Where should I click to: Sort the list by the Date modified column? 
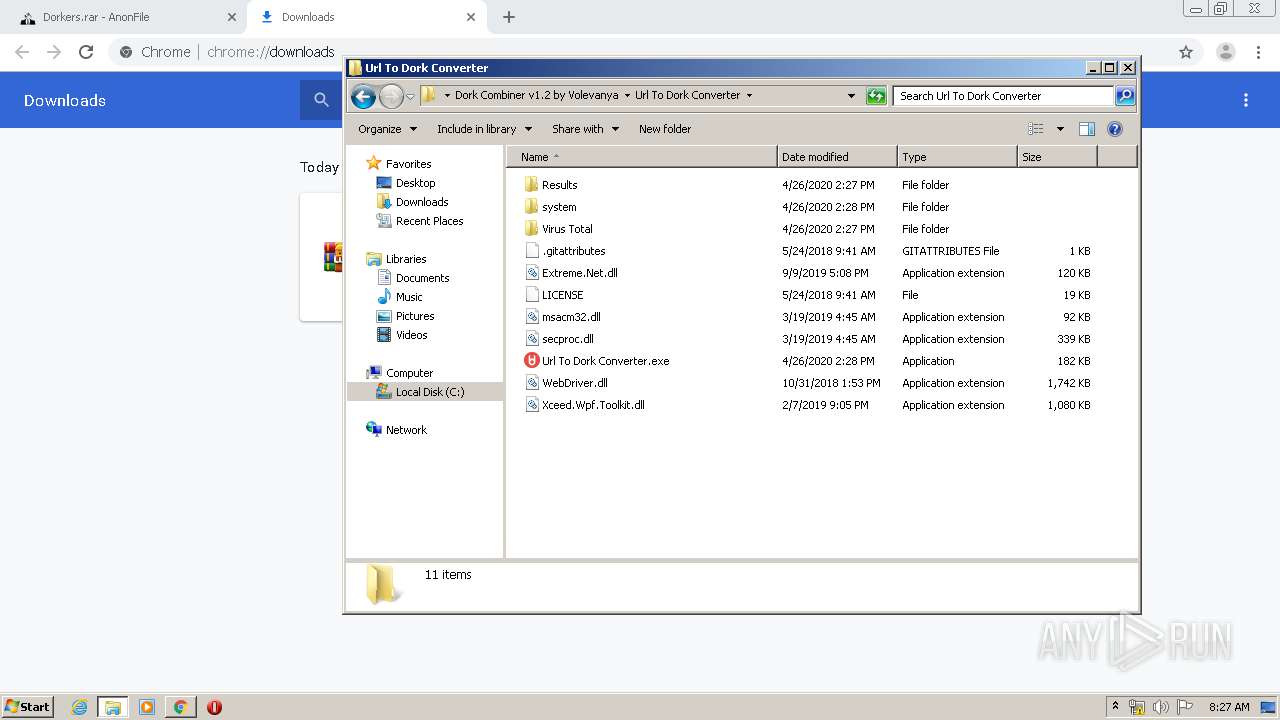pos(837,157)
